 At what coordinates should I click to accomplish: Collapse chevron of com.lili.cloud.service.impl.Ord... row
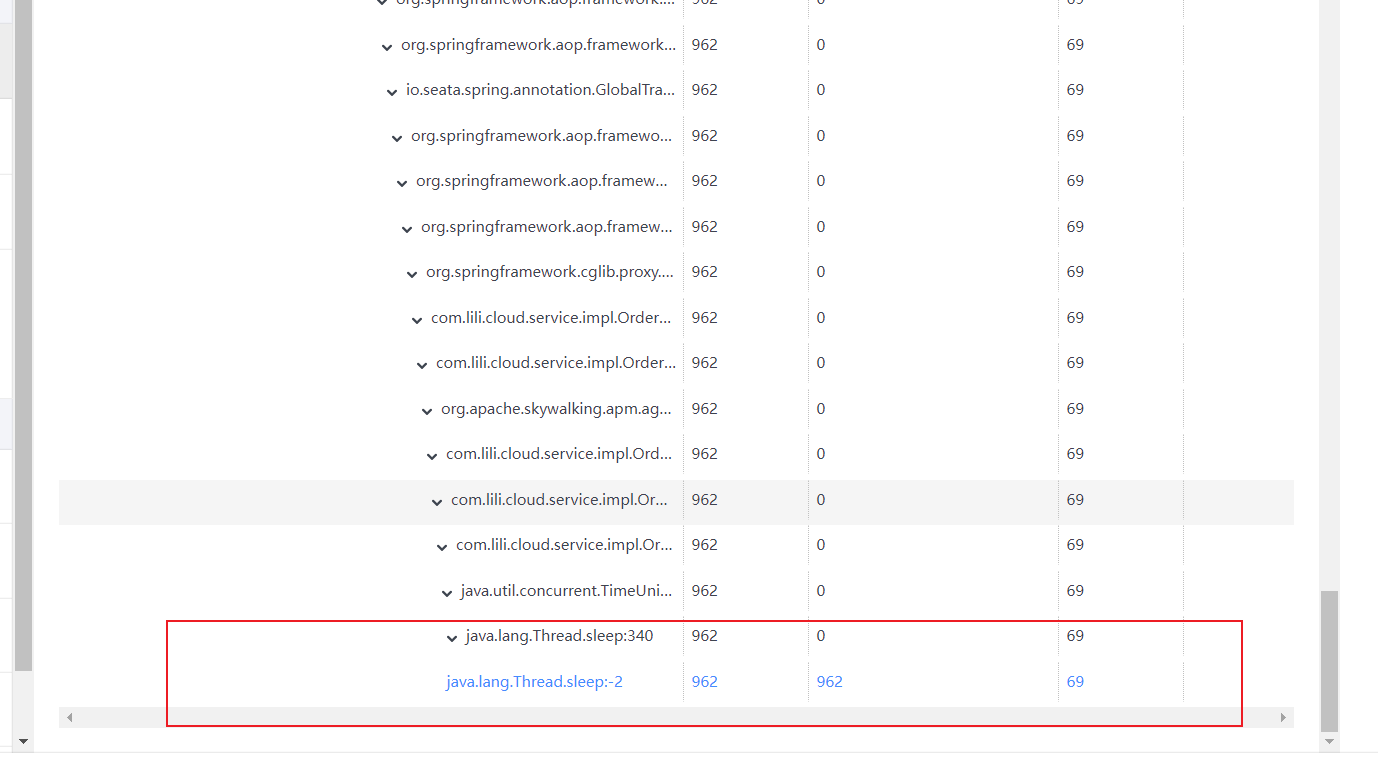point(432,456)
